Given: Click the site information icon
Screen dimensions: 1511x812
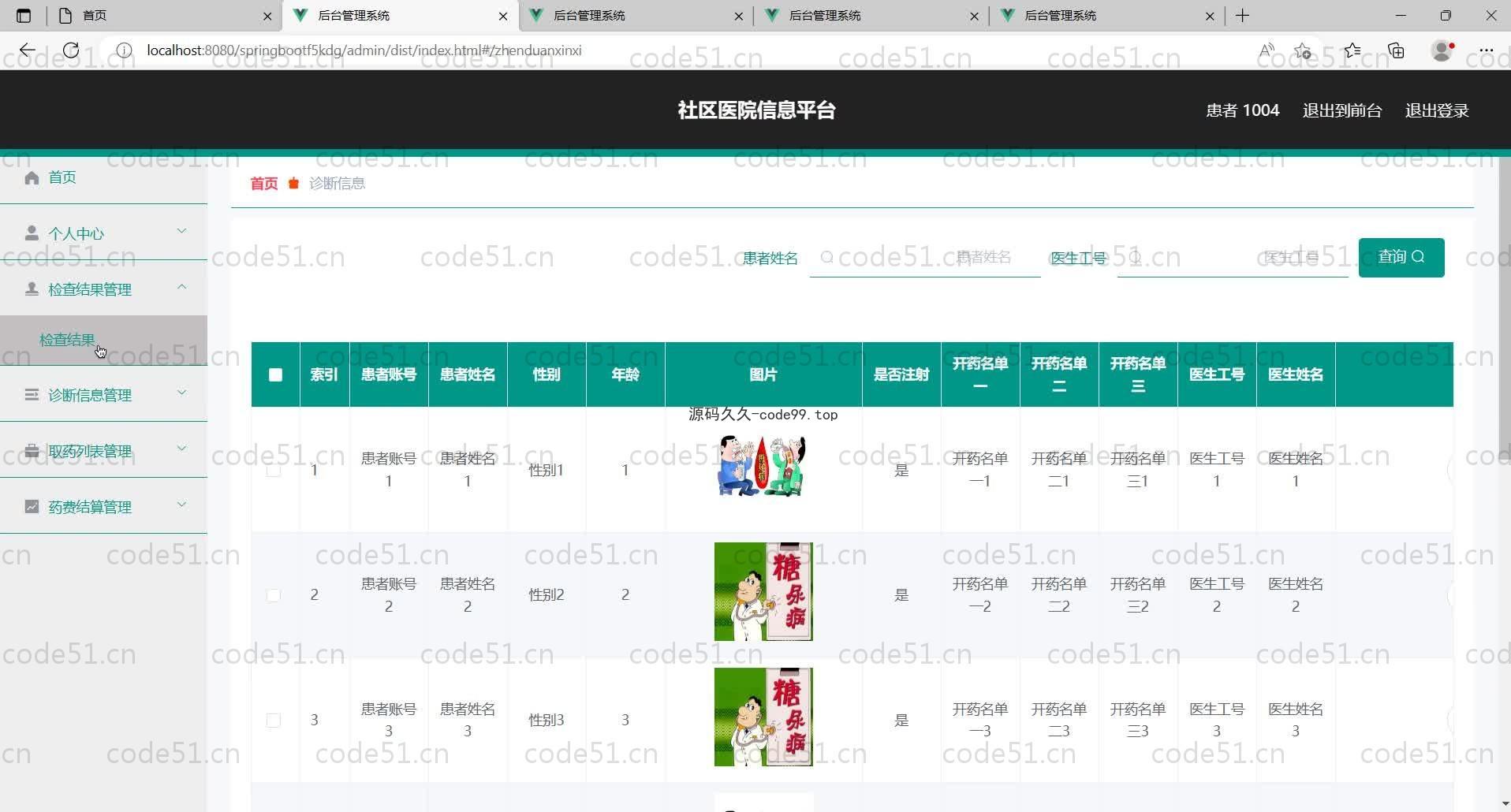Looking at the screenshot, I should tap(124, 50).
